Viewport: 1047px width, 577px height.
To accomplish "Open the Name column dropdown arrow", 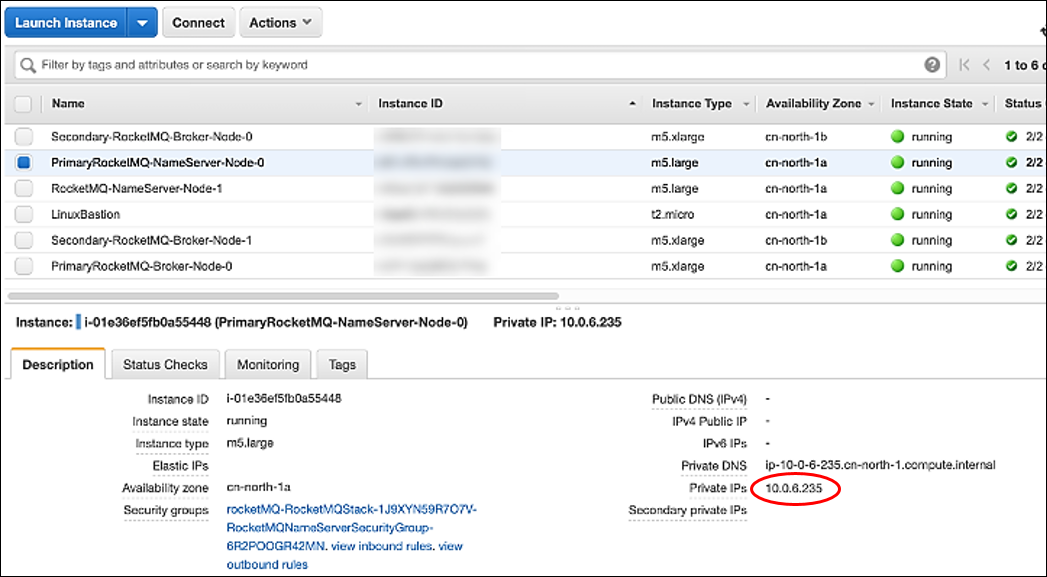I will 359,104.
